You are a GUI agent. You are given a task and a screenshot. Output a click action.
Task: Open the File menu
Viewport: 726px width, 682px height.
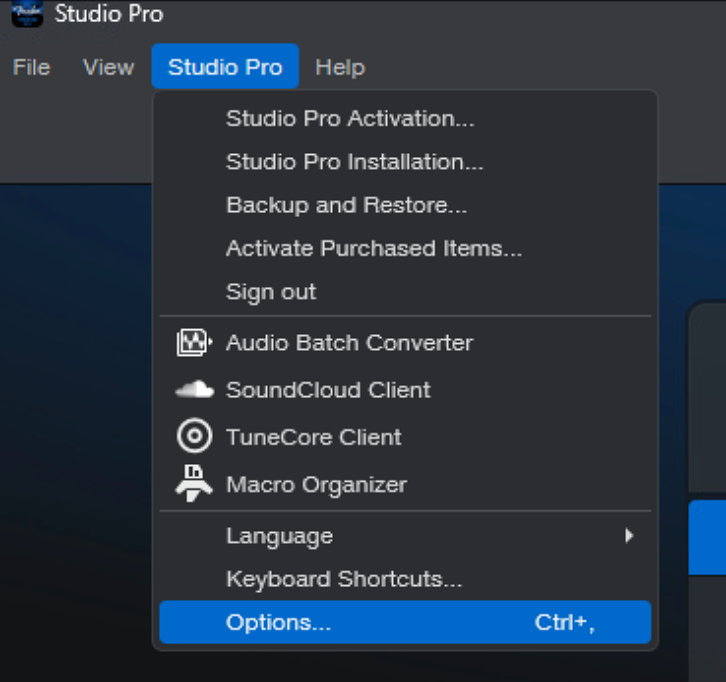click(x=31, y=67)
